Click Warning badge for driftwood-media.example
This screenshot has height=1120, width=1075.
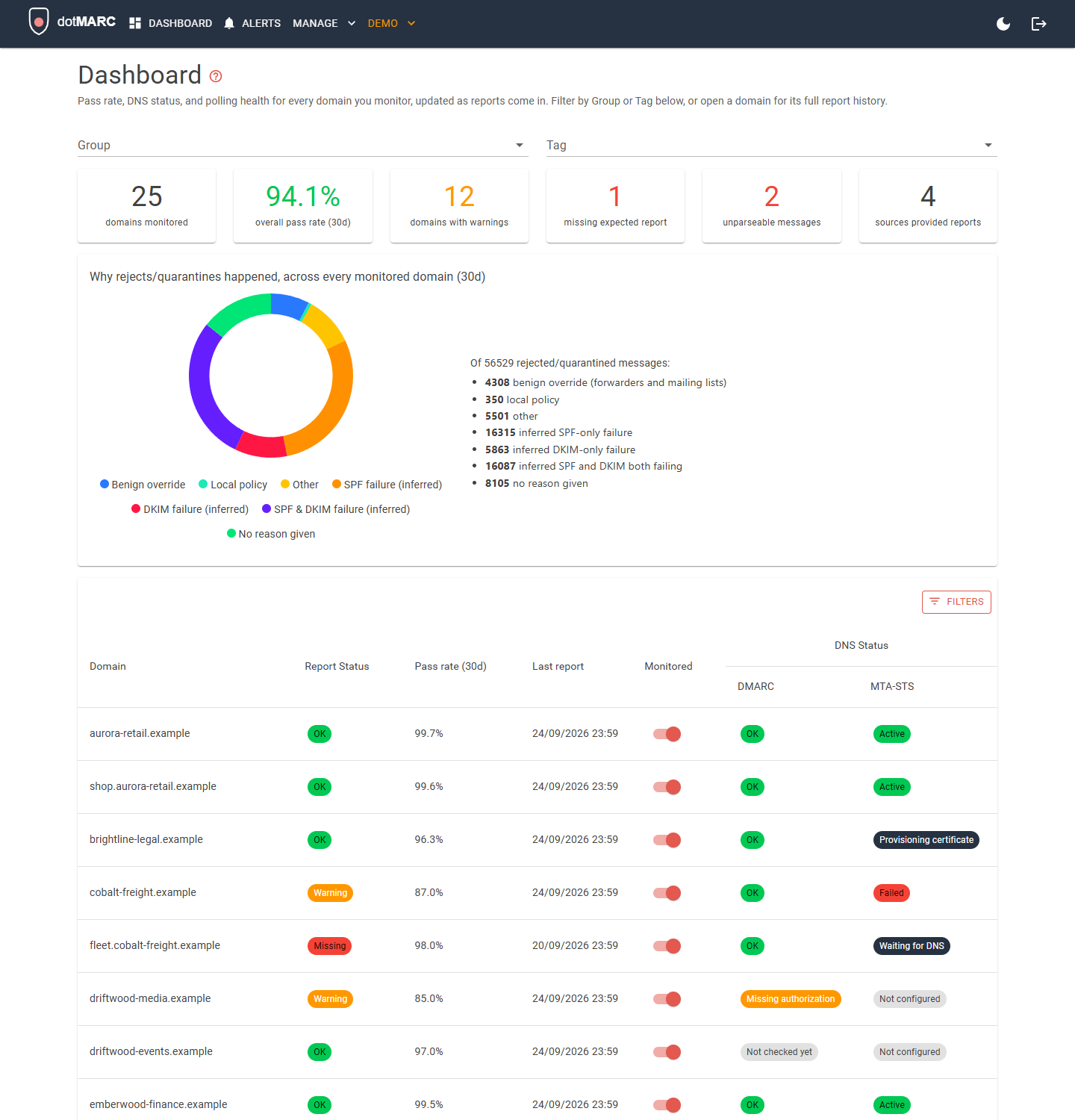click(x=330, y=999)
